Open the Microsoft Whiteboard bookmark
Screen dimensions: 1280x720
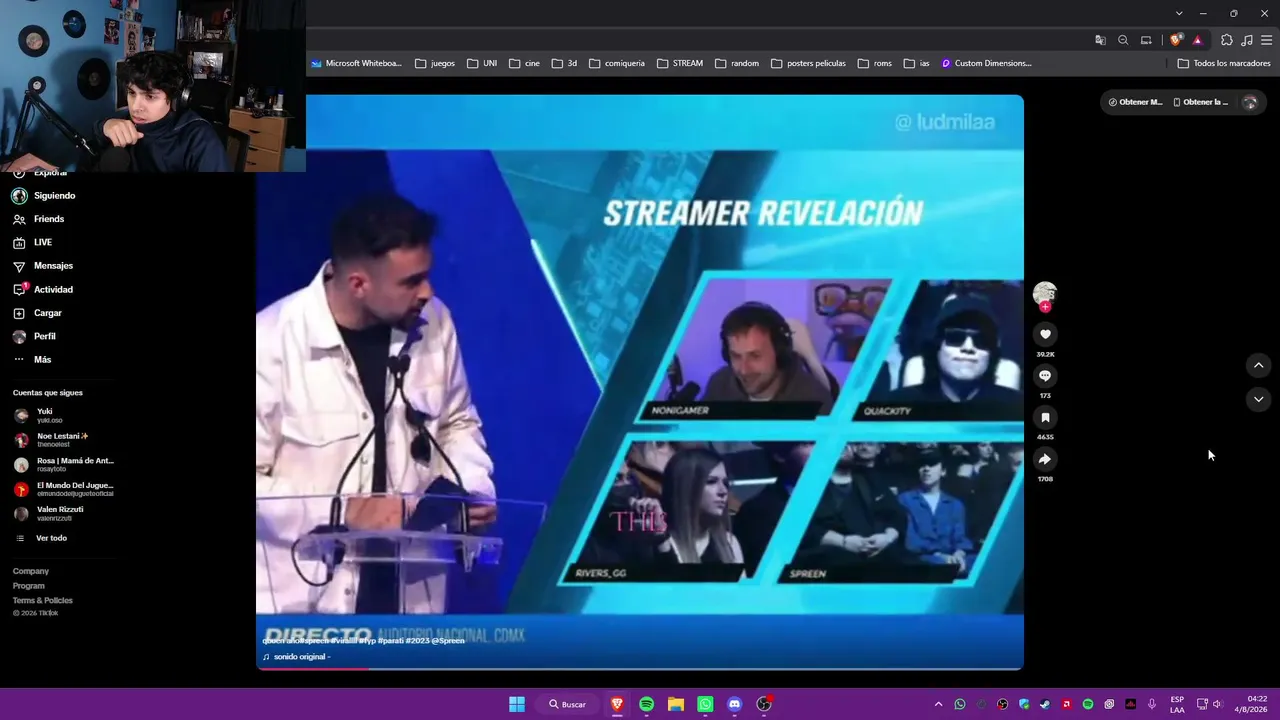[356, 63]
